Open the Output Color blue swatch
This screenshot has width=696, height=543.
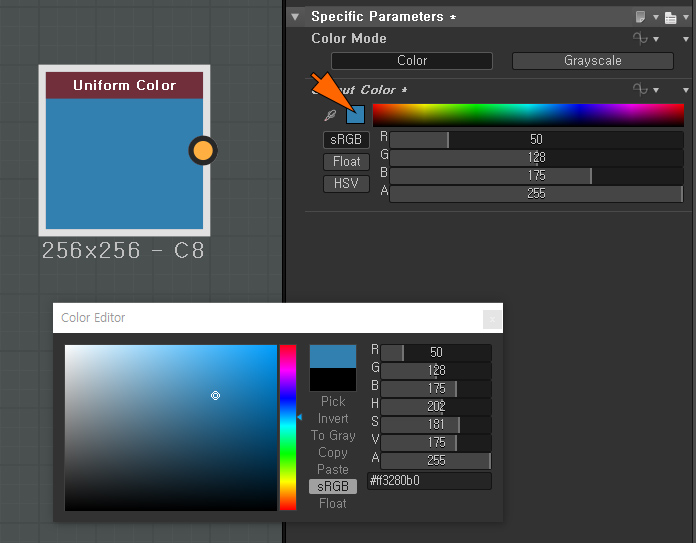coord(355,115)
